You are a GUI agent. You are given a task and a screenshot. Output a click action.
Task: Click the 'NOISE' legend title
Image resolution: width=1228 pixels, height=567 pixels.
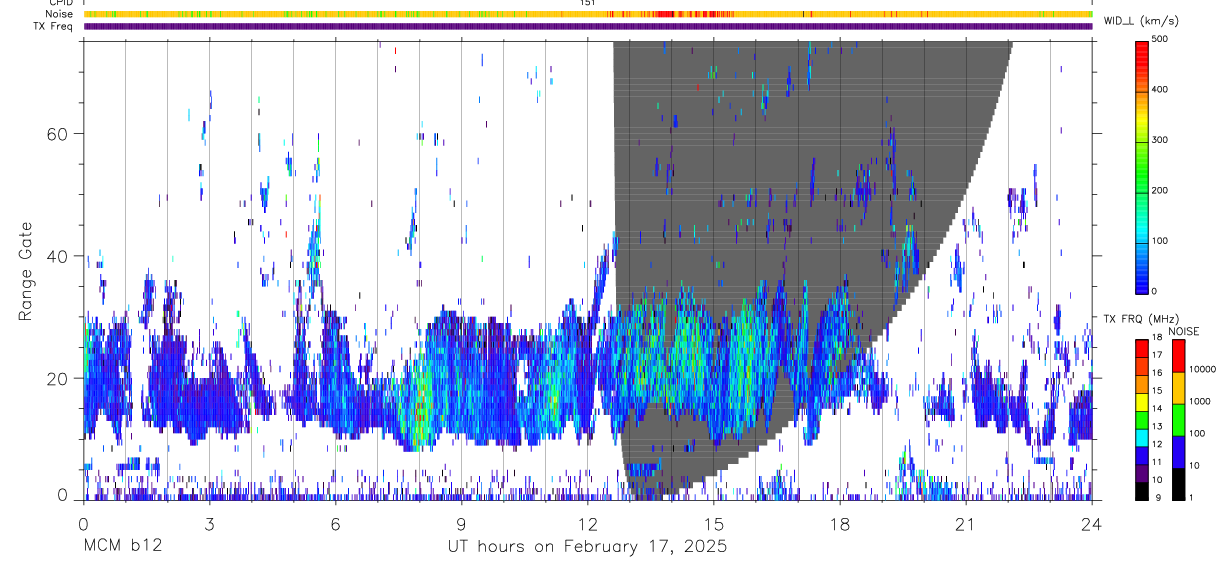pos(1183,331)
